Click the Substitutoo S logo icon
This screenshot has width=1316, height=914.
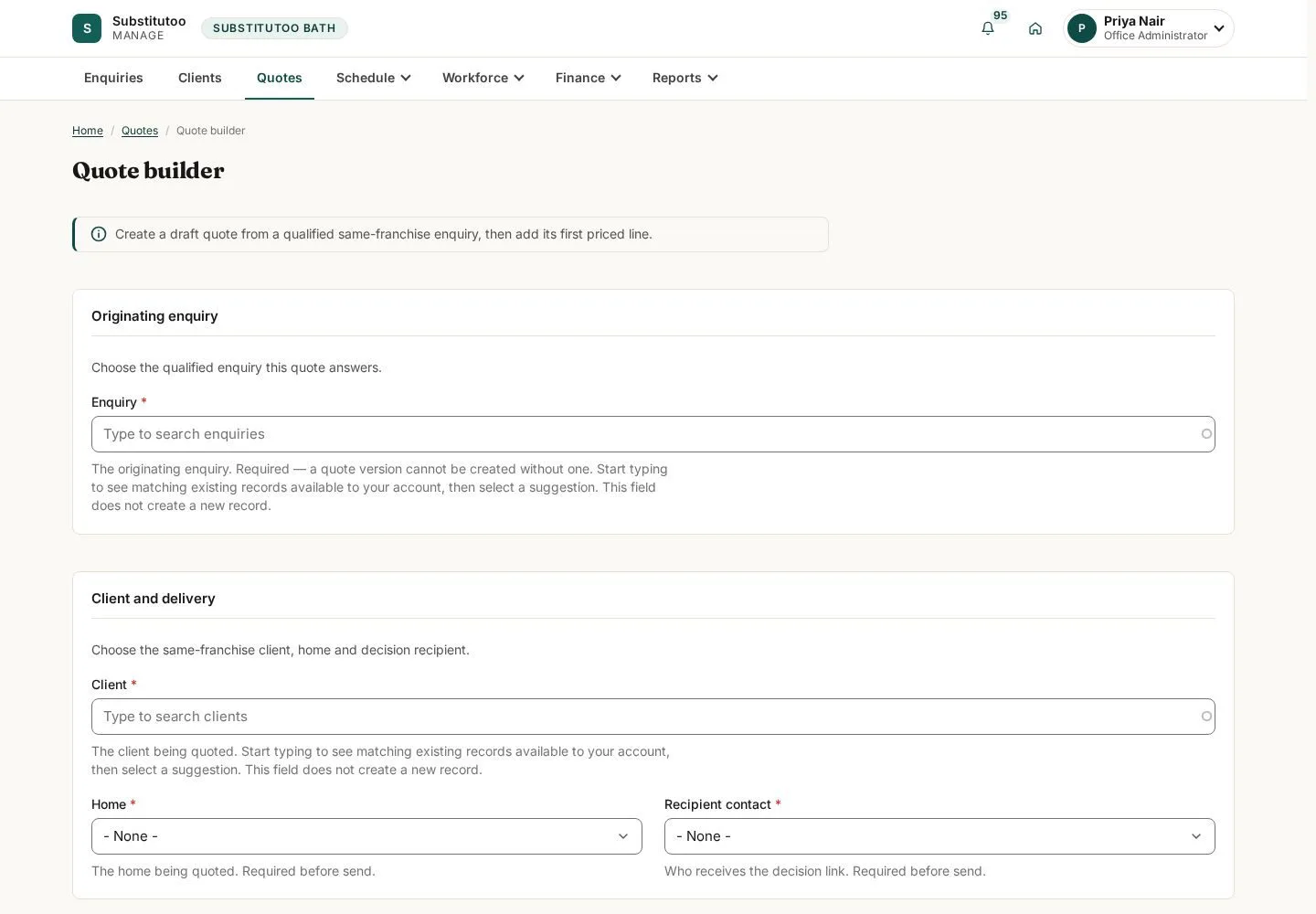coord(87,28)
